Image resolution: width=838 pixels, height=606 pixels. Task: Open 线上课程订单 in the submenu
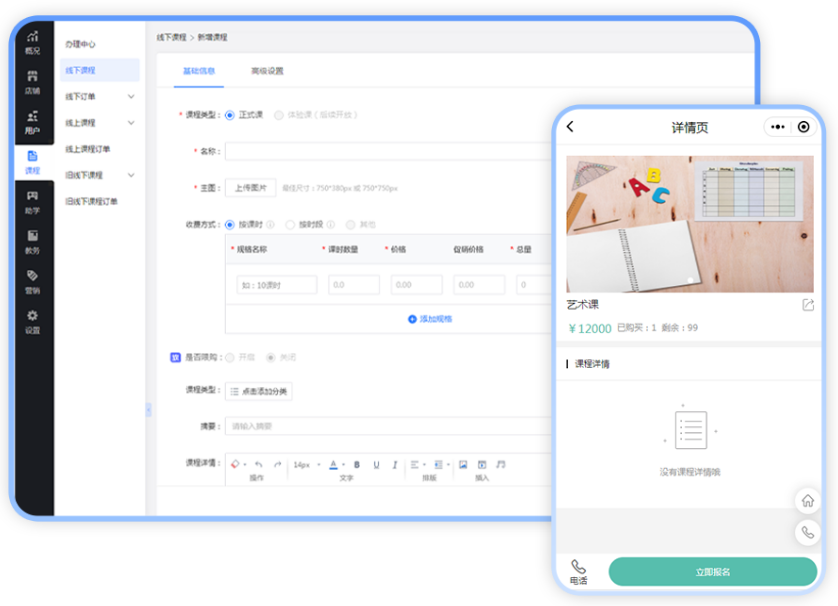pyautogui.click(x=88, y=149)
